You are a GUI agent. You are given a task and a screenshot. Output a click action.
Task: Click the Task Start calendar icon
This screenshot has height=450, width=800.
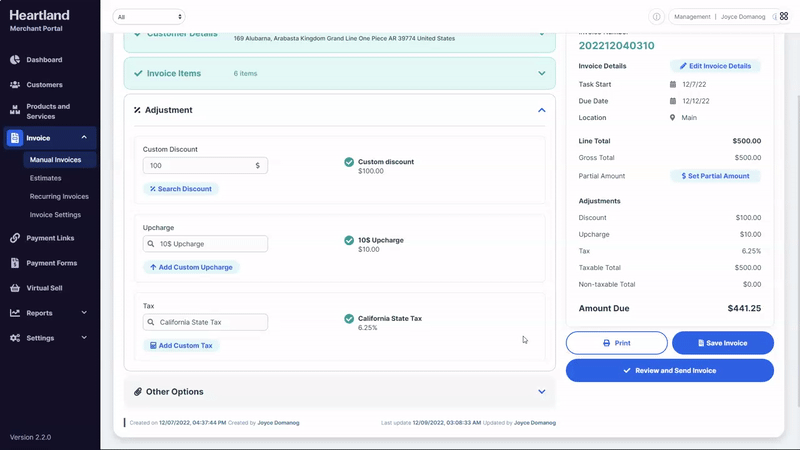(x=672, y=84)
